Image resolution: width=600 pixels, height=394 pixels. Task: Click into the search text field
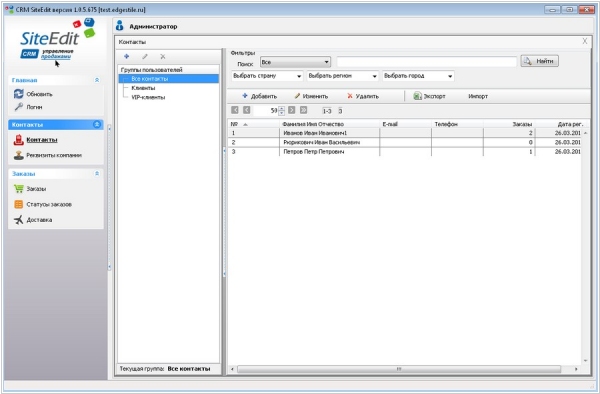[426, 61]
